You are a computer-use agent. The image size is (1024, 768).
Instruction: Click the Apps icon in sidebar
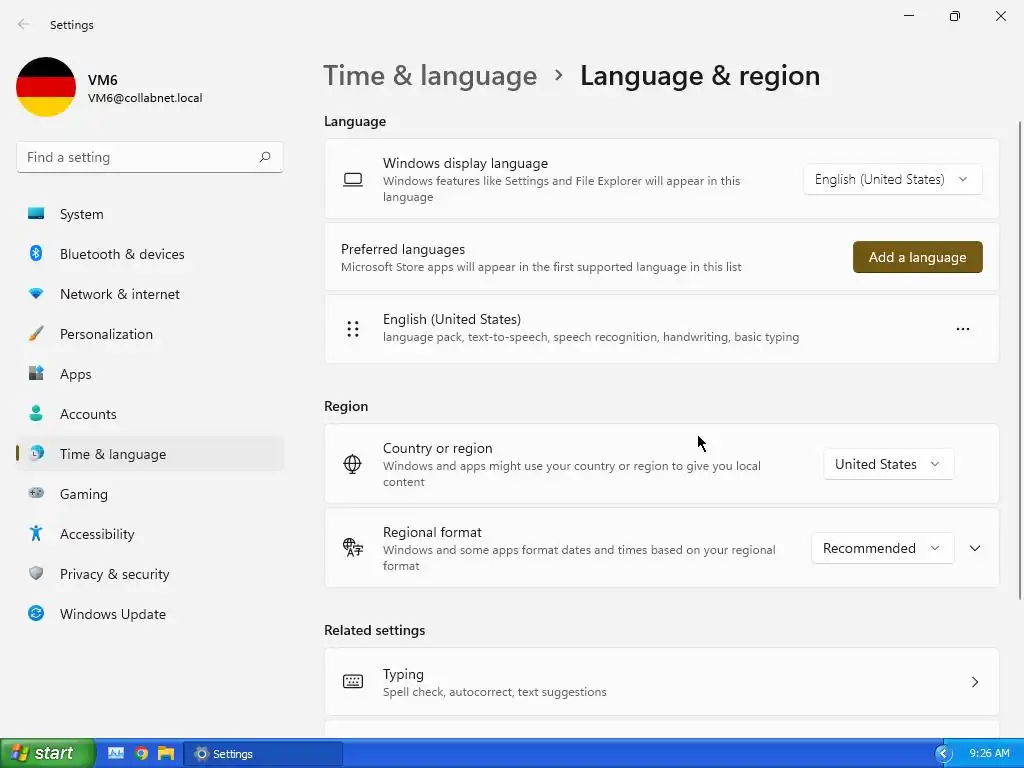click(x=36, y=374)
